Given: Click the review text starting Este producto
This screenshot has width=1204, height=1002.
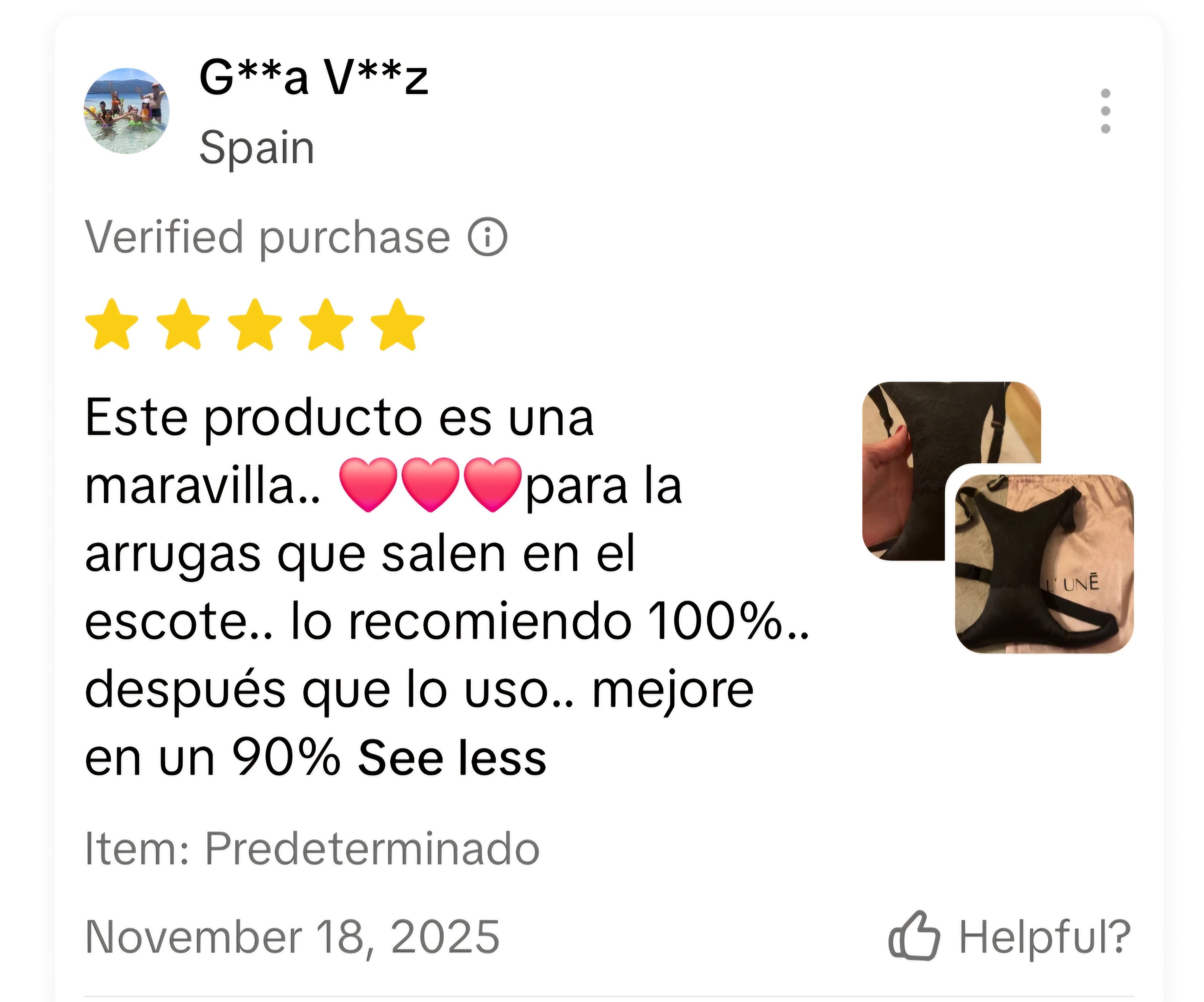Looking at the screenshot, I should point(447,587).
